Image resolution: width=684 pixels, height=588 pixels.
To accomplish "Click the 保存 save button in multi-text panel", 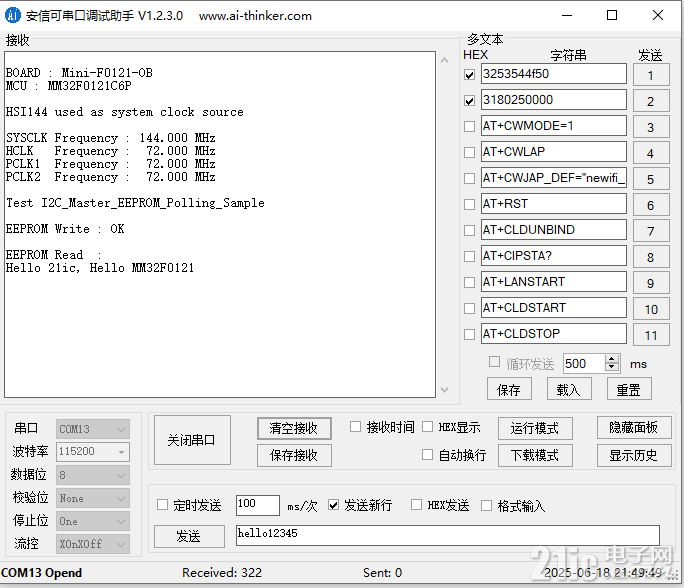I will (509, 389).
